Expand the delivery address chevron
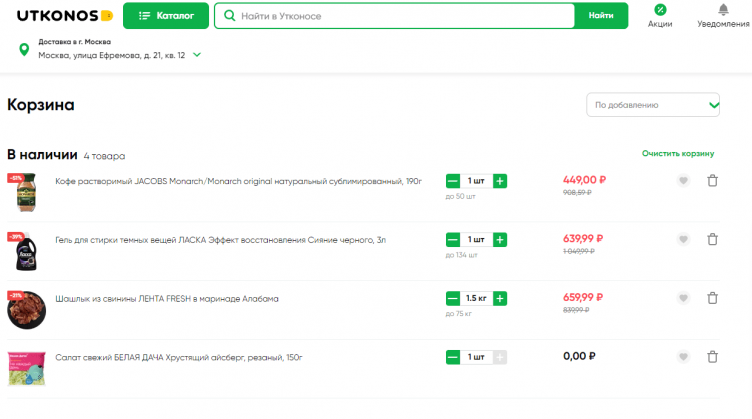The height and width of the screenshot is (419, 752). coord(197,55)
